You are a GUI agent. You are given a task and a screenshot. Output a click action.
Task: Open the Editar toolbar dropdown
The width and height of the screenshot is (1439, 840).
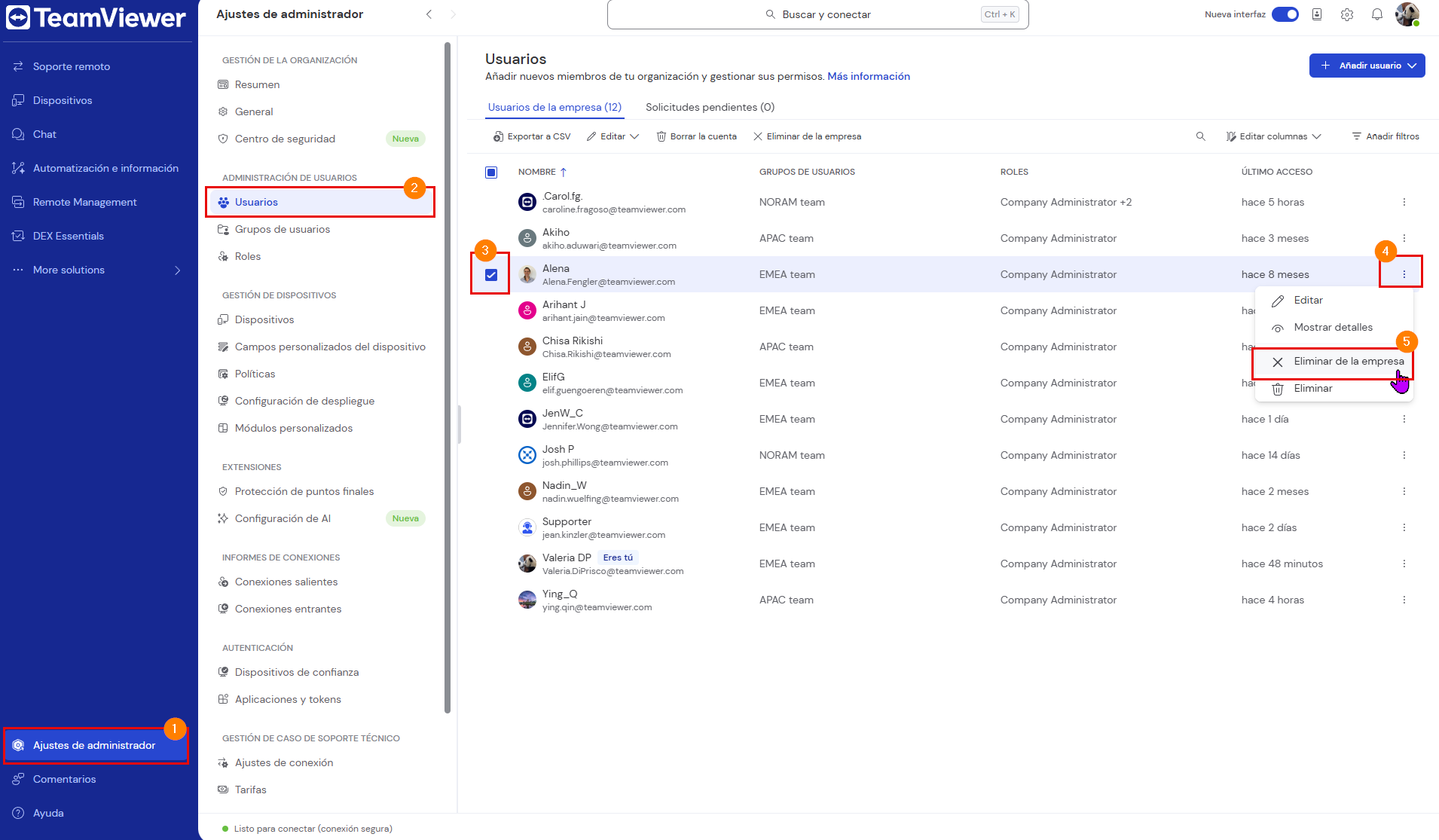tap(613, 136)
